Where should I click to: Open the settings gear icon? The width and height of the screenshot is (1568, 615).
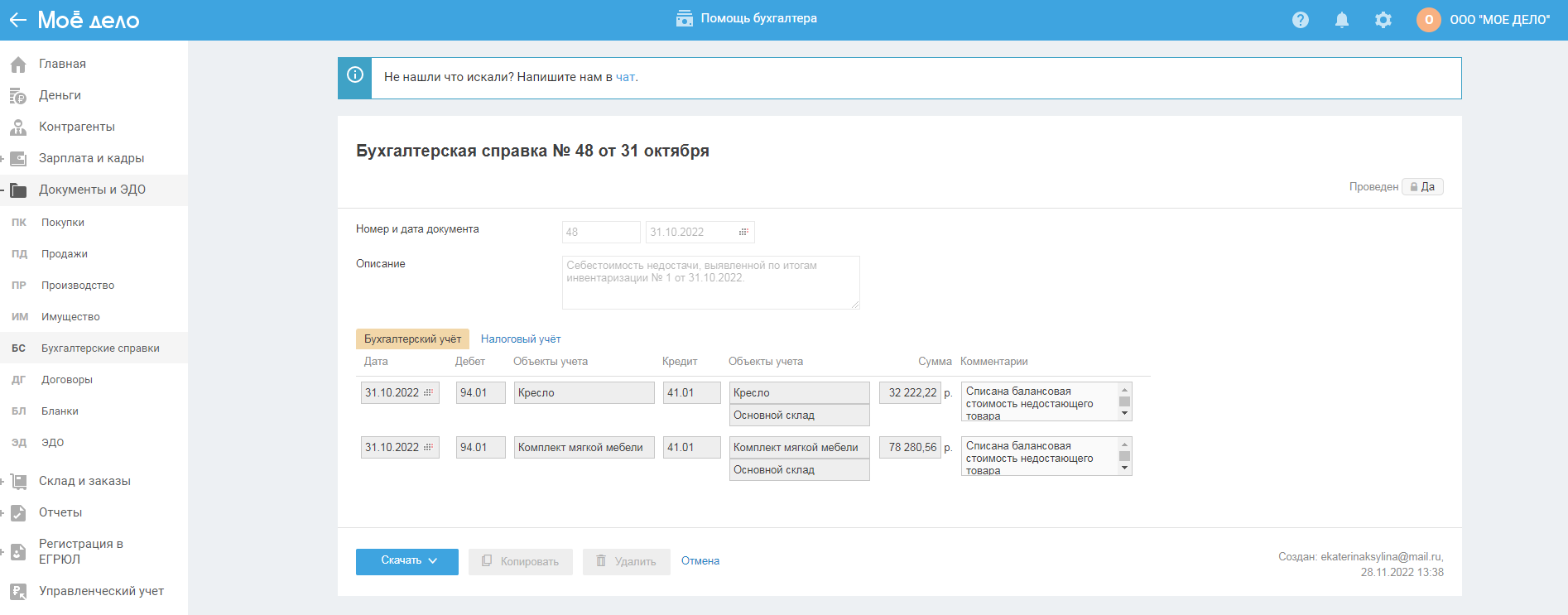point(1383,20)
